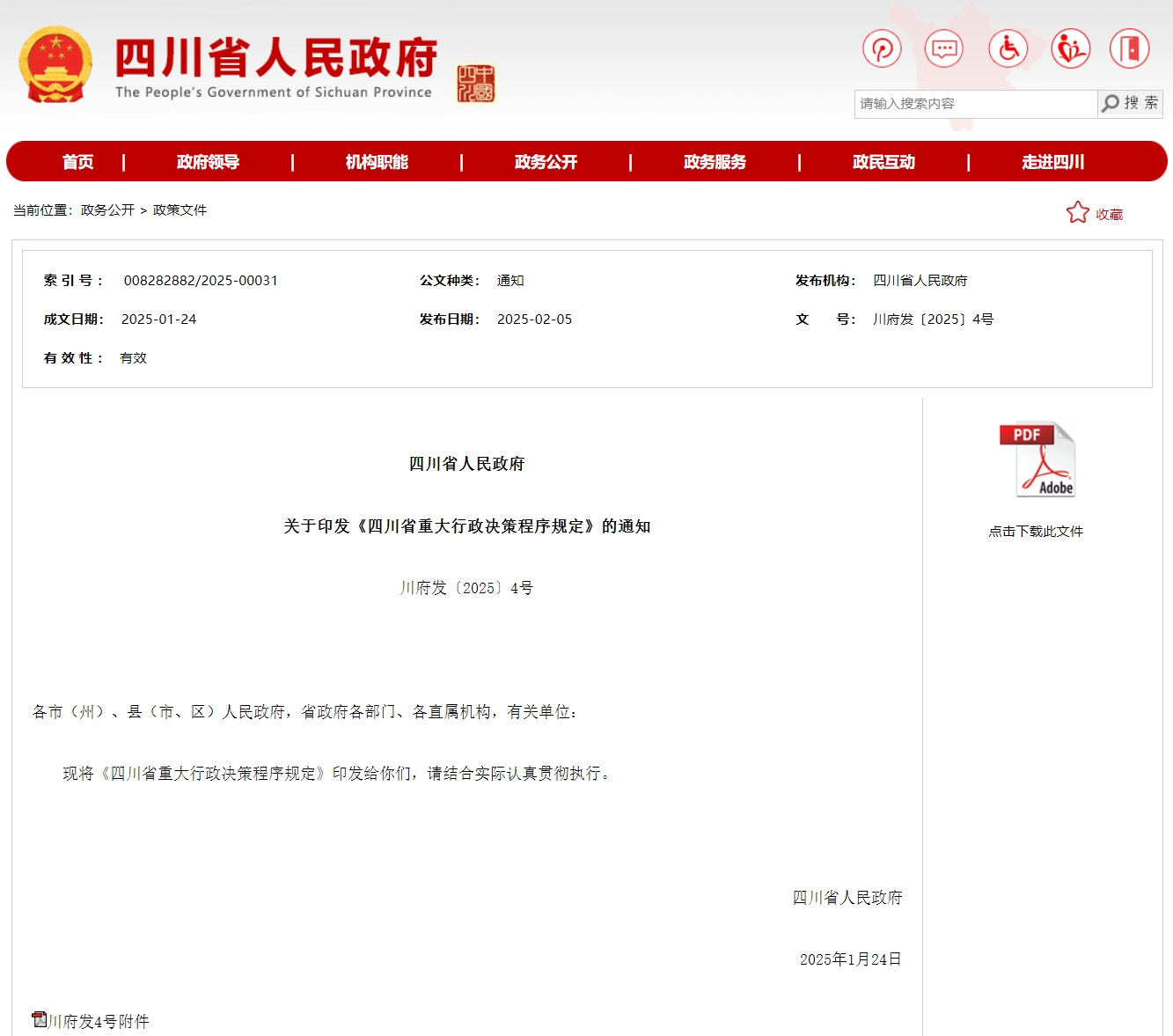The height and width of the screenshot is (1036, 1173).
Task: Open 走进四川 in the navigation bar
Action: (x=1052, y=162)
